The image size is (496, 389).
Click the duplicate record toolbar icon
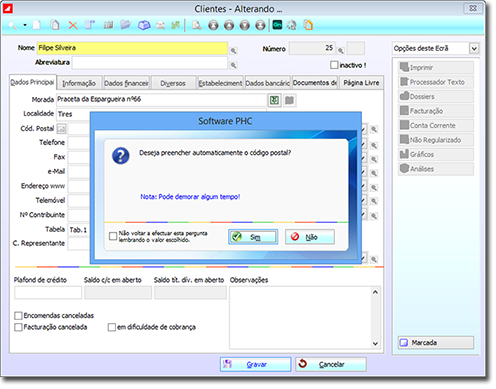coord(55,25)
